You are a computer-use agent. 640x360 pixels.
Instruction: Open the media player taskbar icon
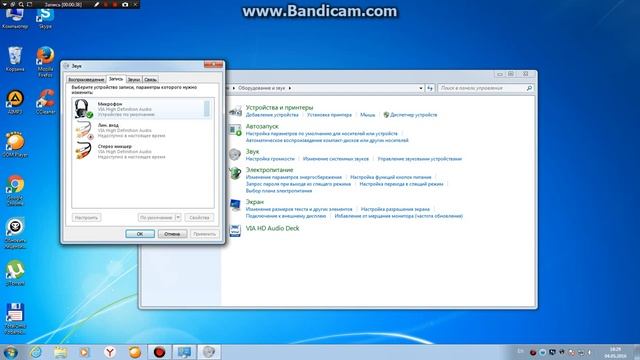pyautogui.click(x=84, y=352)
